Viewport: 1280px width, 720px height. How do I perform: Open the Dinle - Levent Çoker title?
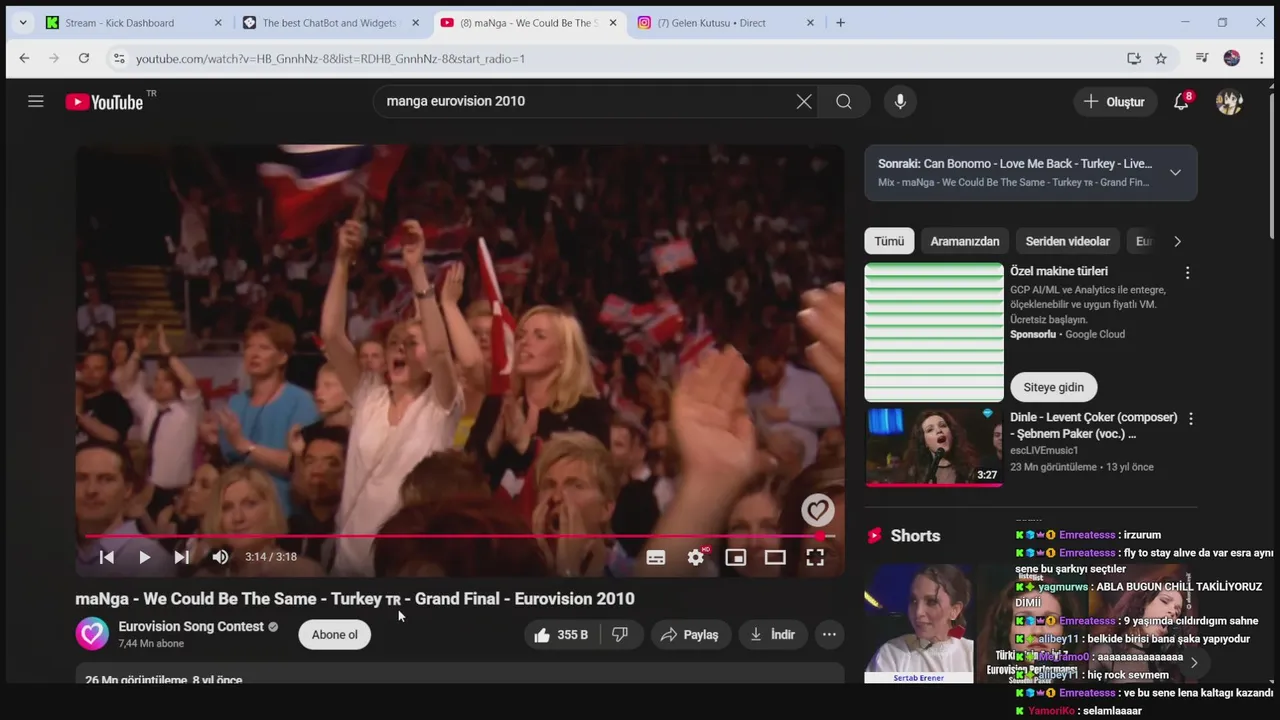[1093, 425]
